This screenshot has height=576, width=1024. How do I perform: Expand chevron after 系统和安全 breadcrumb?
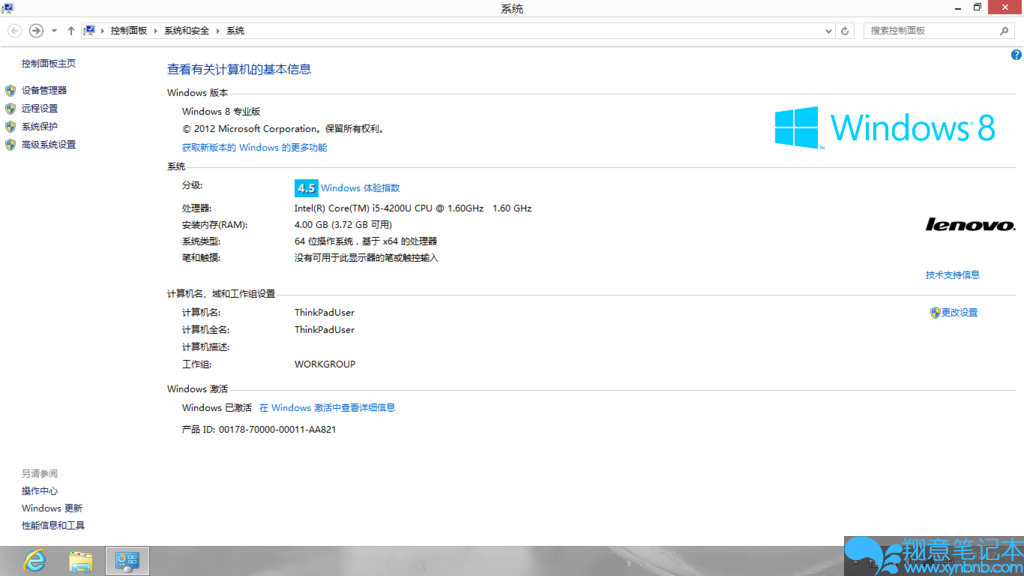tap(217, 31)
